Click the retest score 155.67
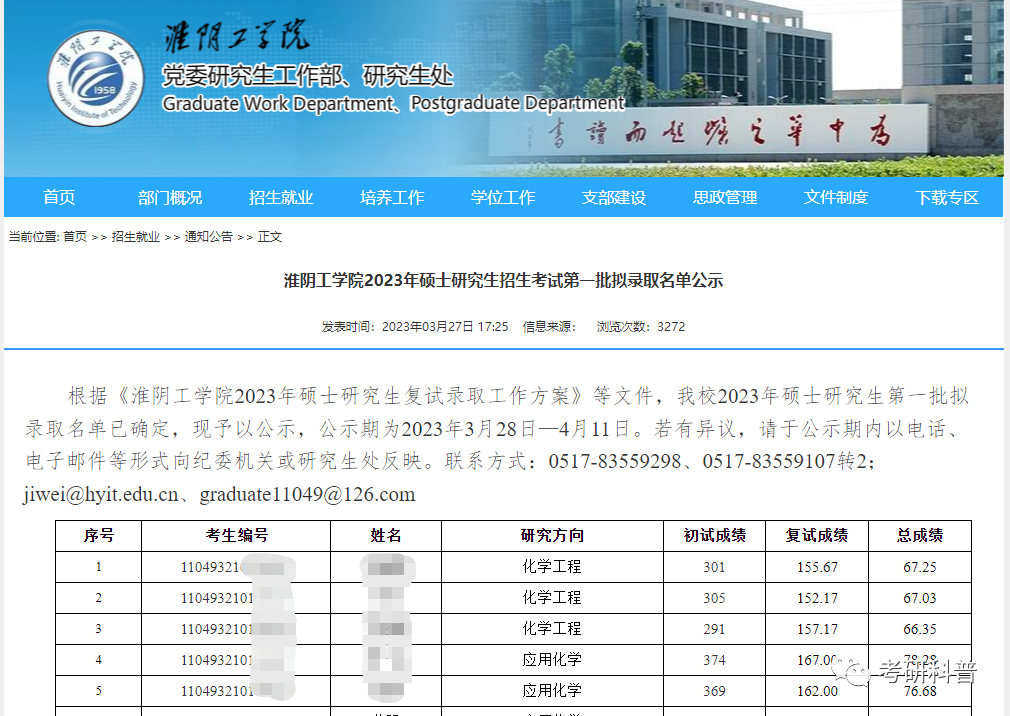 (817, 567)
